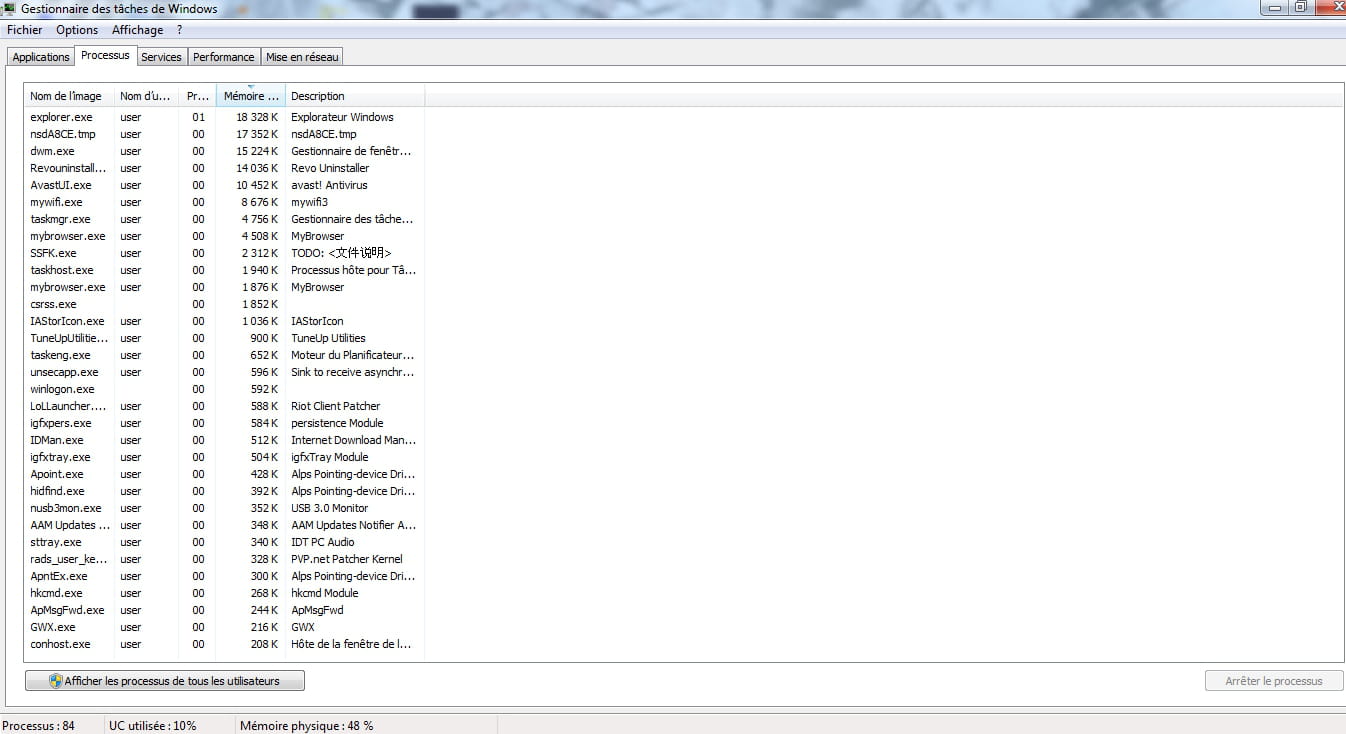Select the unsecapp.exe process
Screen dimensions: 1346x734
(225, 372)
